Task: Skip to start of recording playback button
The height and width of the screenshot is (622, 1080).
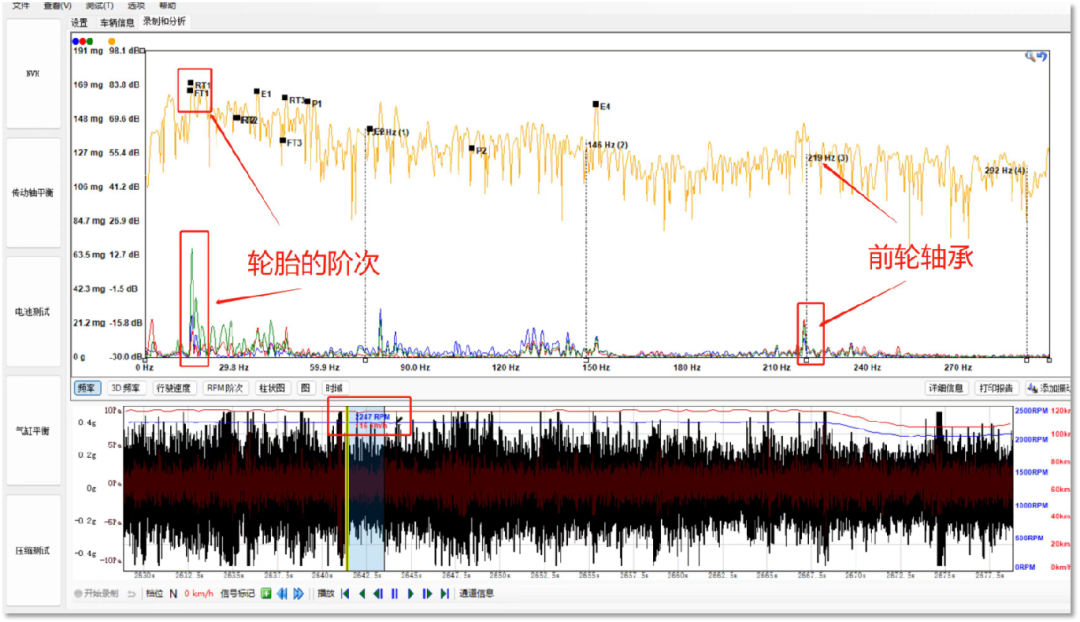Action: coord(345,593)
